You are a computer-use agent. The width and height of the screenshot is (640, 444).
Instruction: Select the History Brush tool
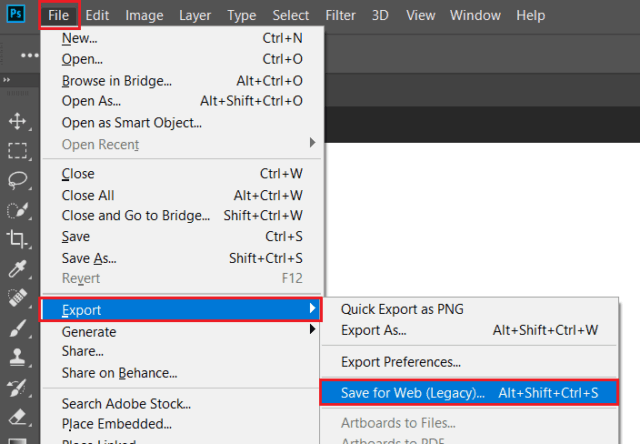click(x=18, y=387)
